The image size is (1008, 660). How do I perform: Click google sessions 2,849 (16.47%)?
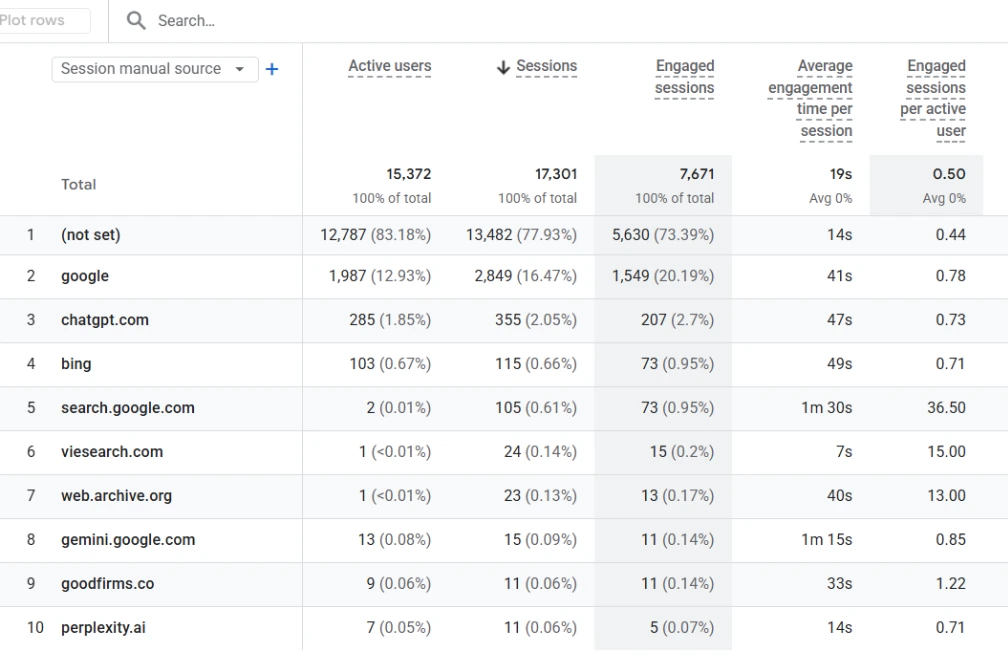[x=526, y=276]
